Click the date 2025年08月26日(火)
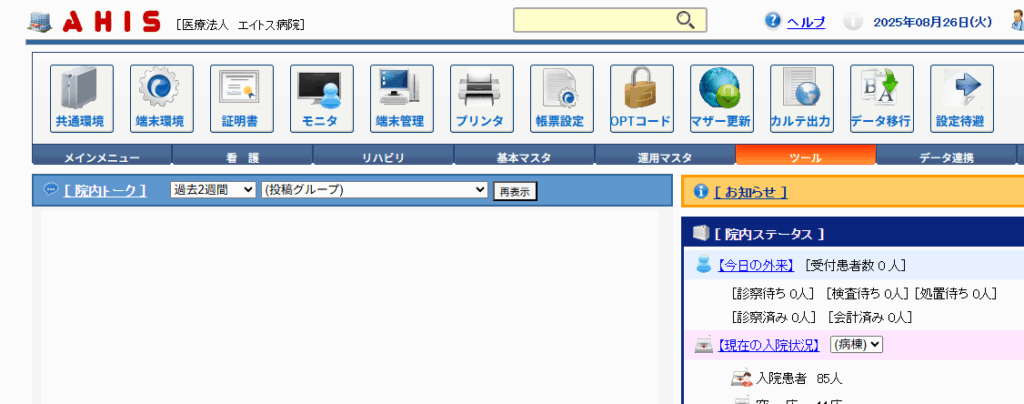The height and width of the screenshot is (404, 1024). (933, 22)
